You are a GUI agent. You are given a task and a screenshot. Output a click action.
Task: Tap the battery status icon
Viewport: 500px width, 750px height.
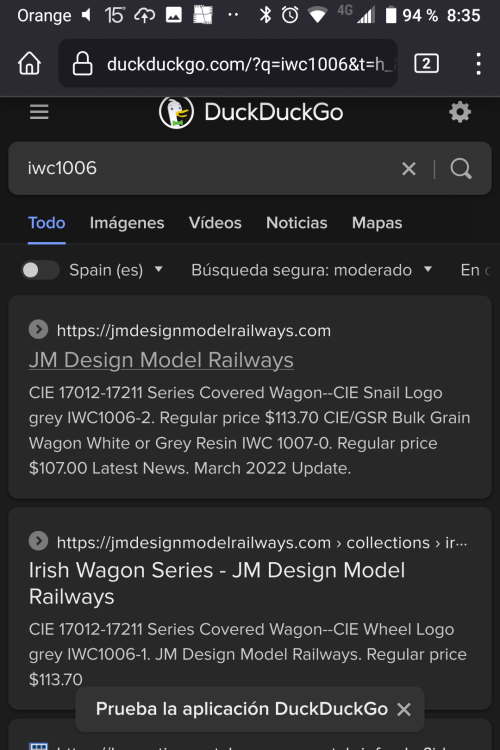pyautogui.click(x=391, y=15)
